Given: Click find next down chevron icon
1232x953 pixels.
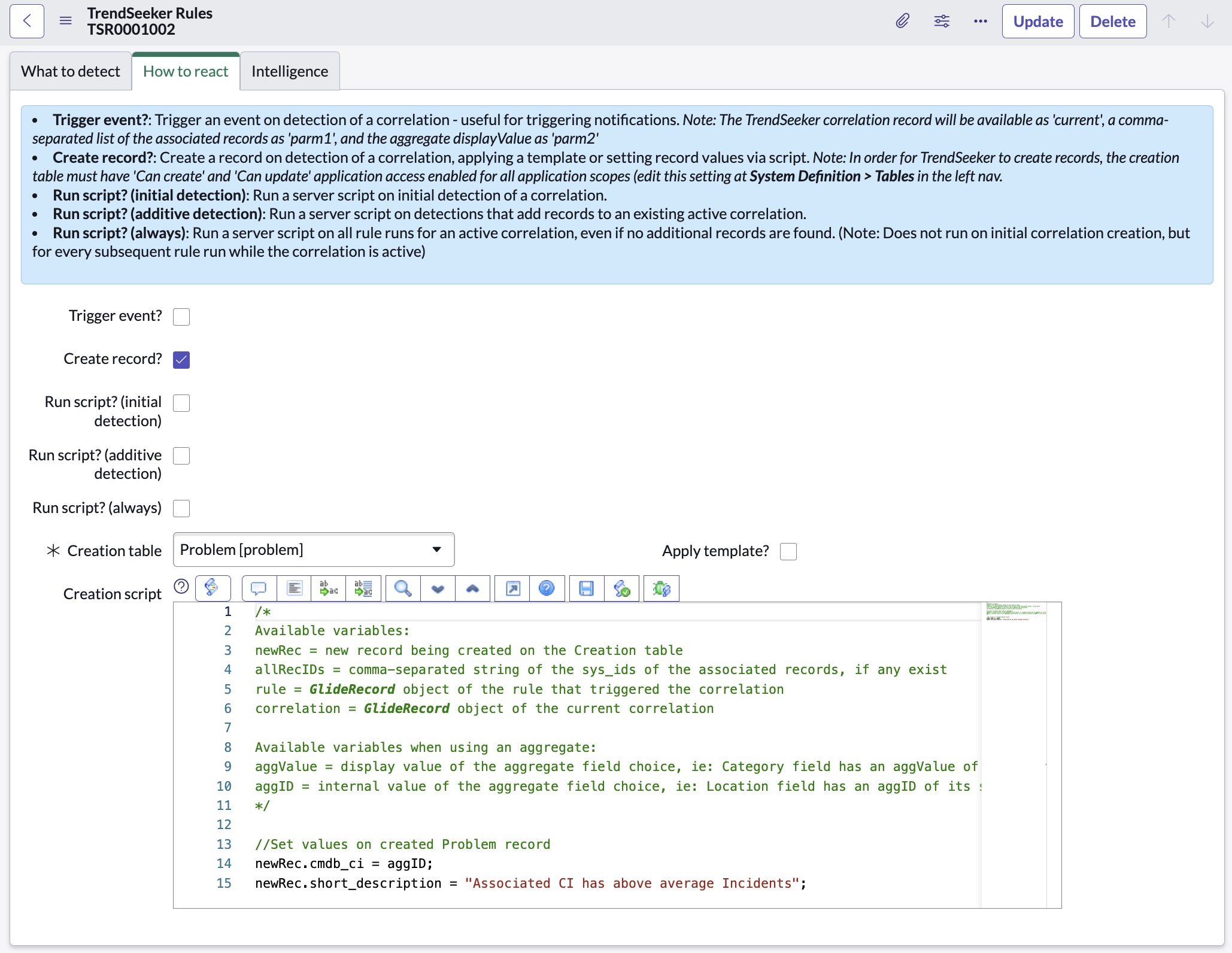Looking at the screenshot, I should pyautogui.click(x=438, y=588).
